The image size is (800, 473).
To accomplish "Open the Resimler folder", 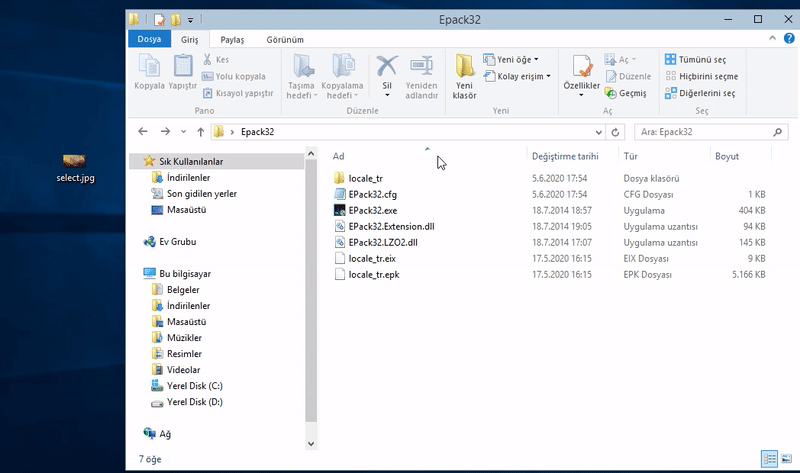I will click(184, 354).
